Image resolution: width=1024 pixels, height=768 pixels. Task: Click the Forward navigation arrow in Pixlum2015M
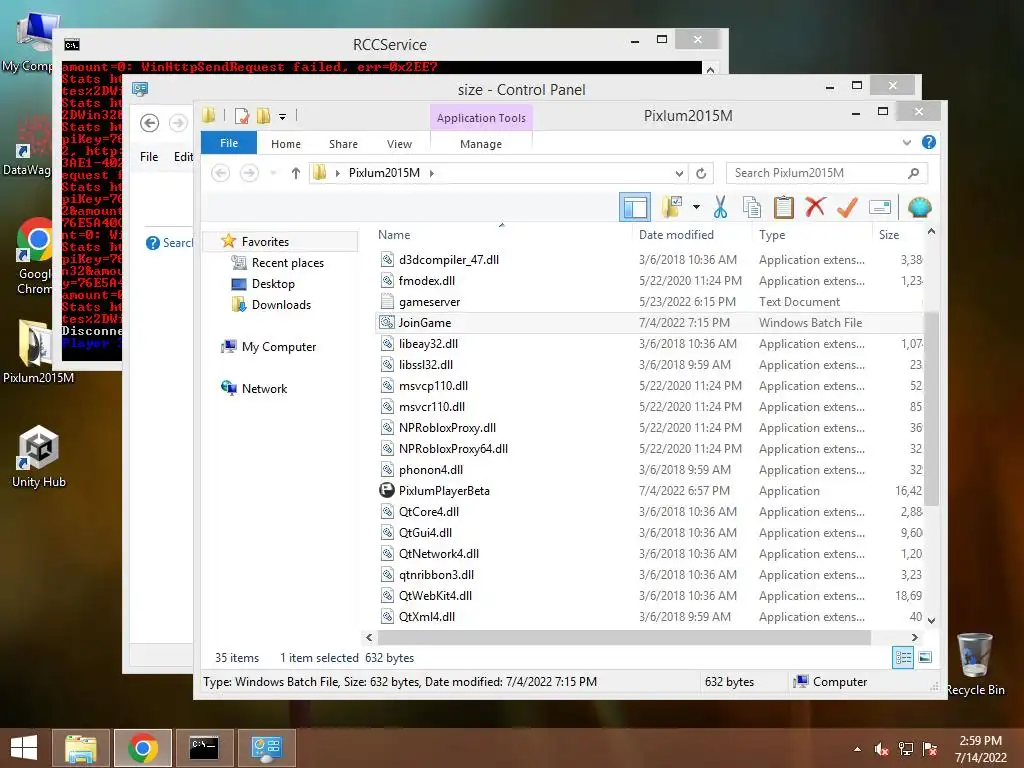click(249, 173)
